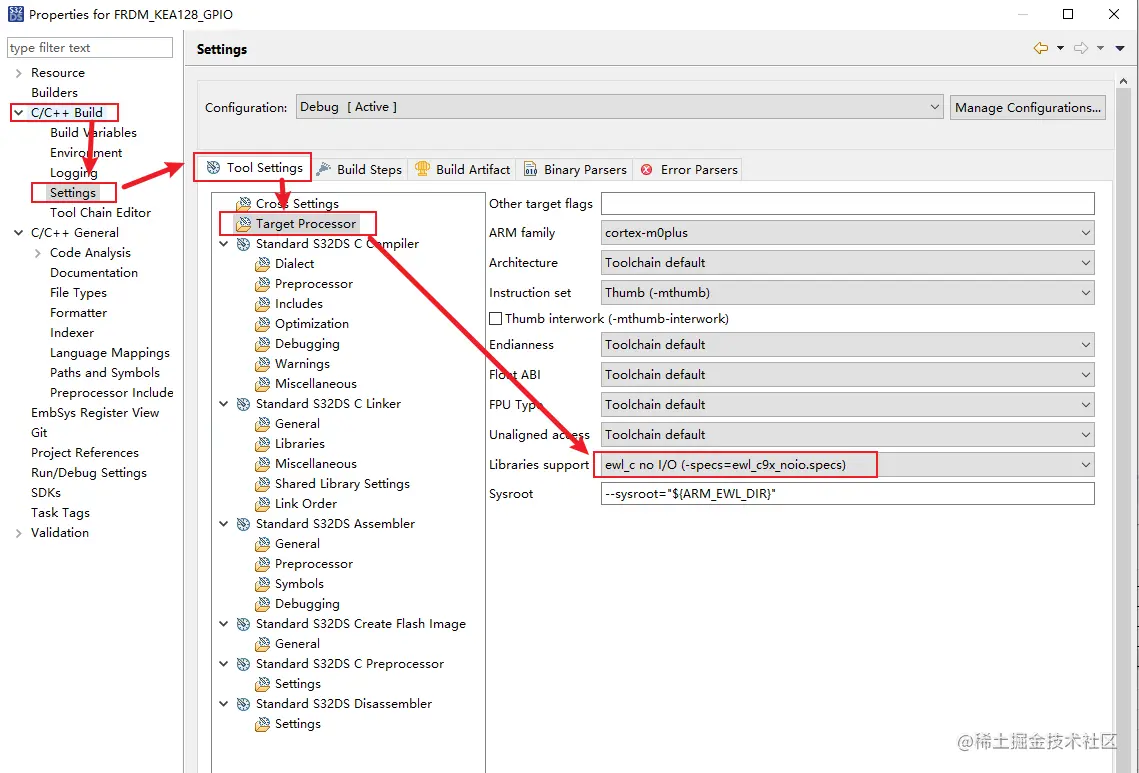Open the FPU Type dropdown
Screen dimensions: 1139x773
[847, 405]
